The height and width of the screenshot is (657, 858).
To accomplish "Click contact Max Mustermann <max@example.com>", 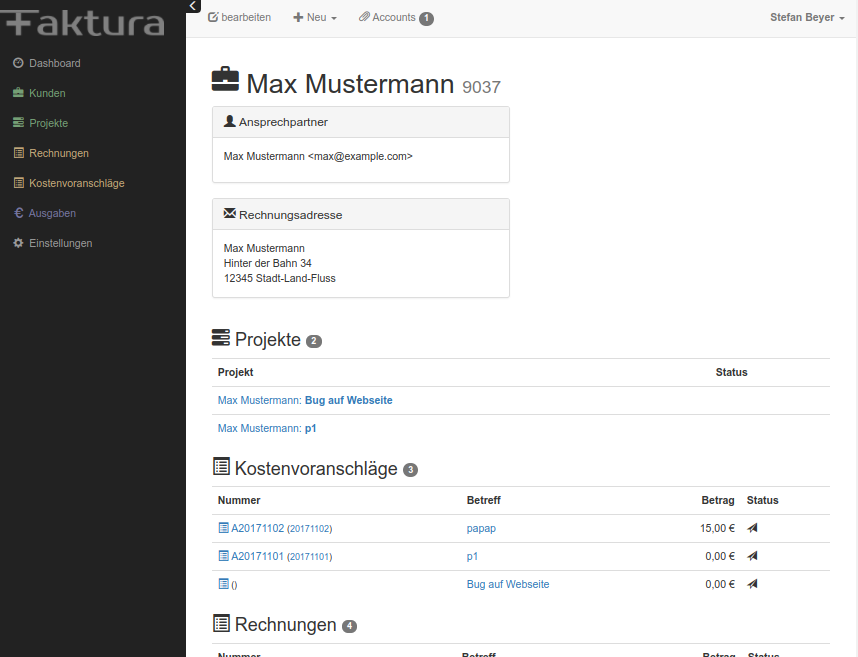I will click(x=318, y=156).
